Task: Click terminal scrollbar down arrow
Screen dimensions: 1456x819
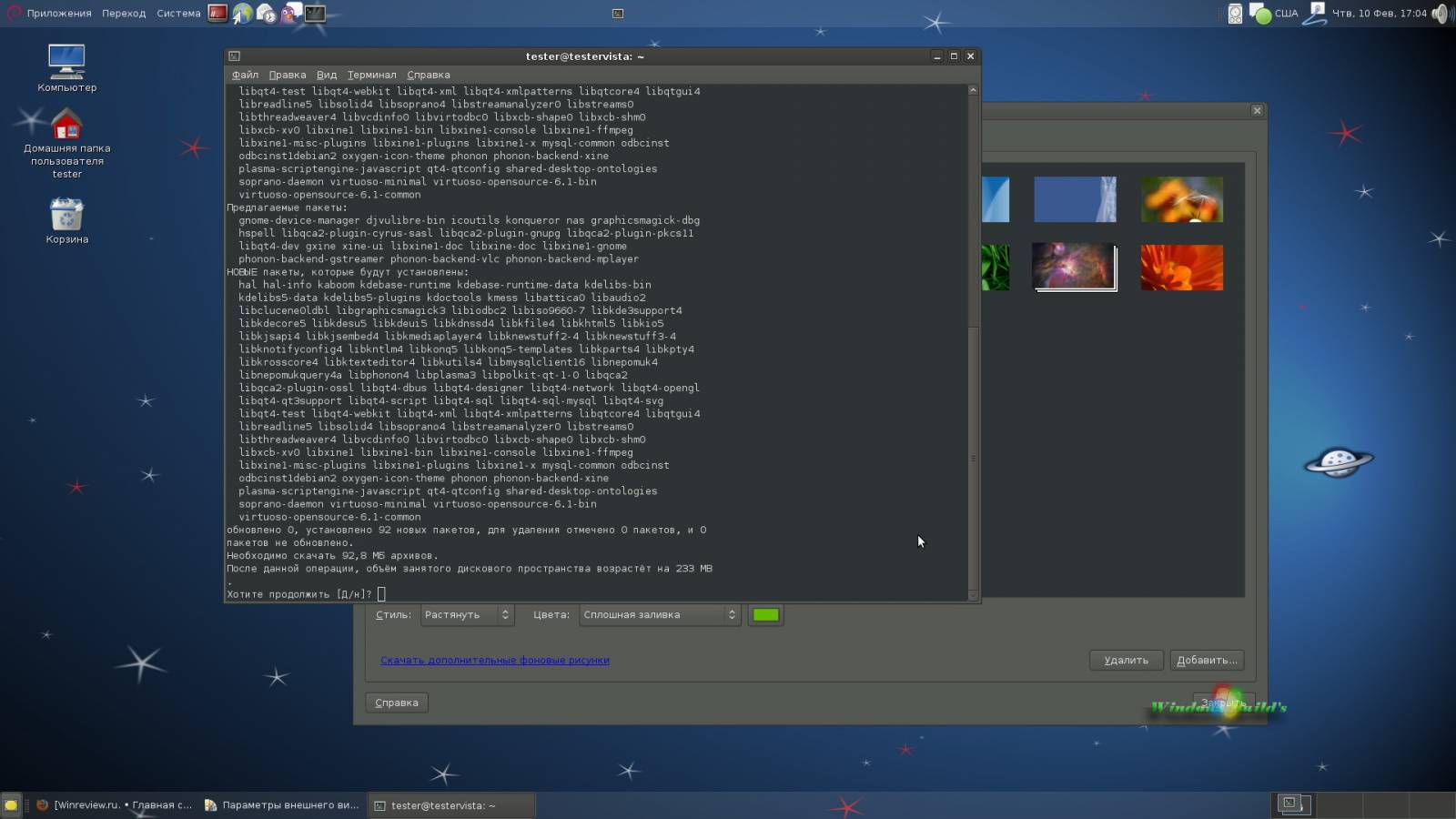Action: point(973,596)
